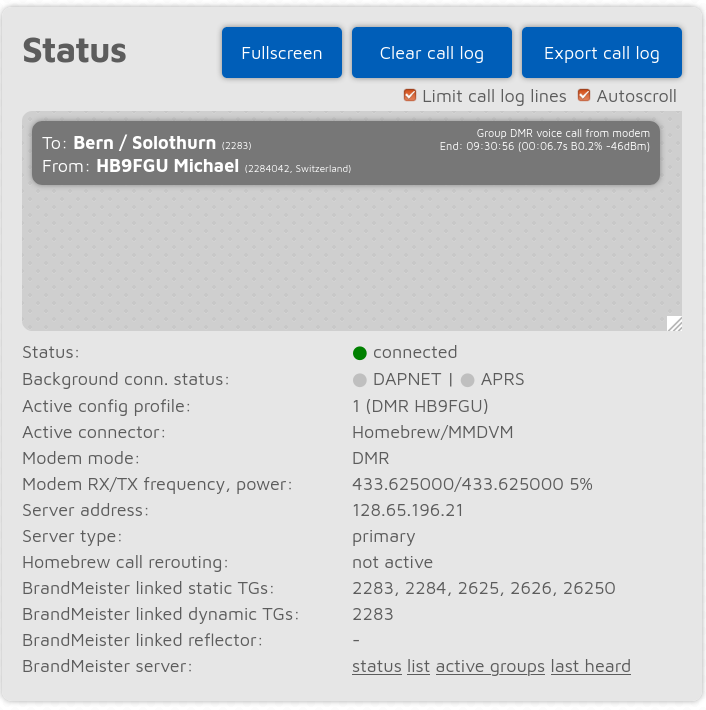
Task: Toggle the Limit call log lines checkbox
Action: point(410,96)
